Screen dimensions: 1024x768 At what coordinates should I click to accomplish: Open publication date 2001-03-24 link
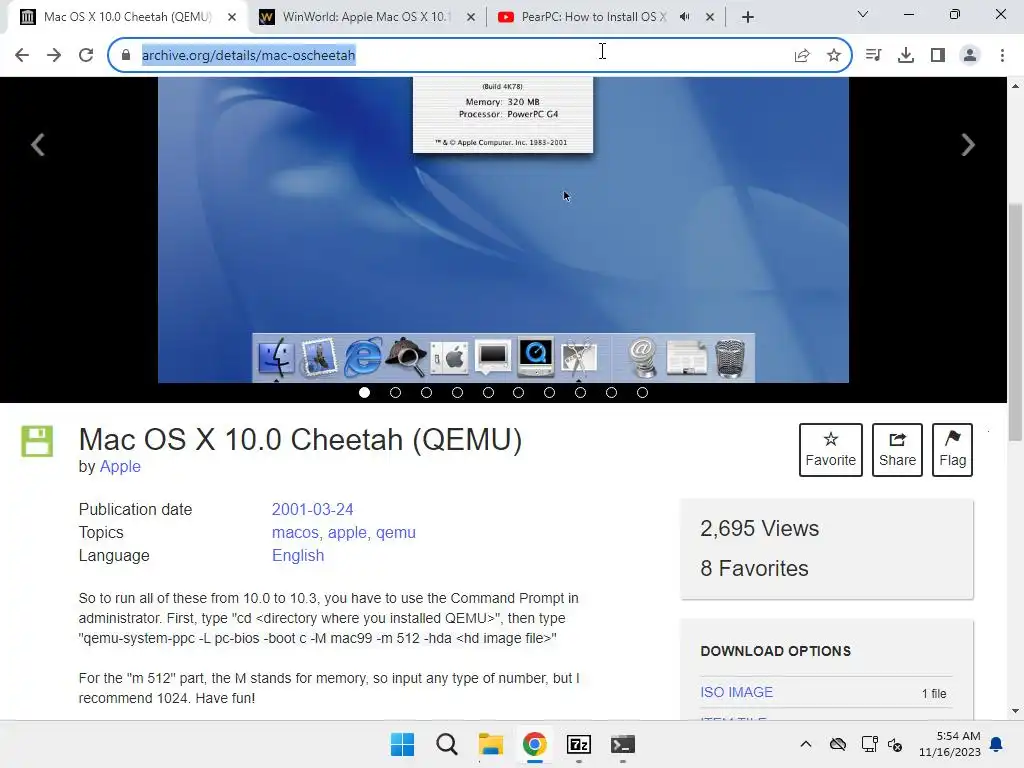click(x=312, y=509)
